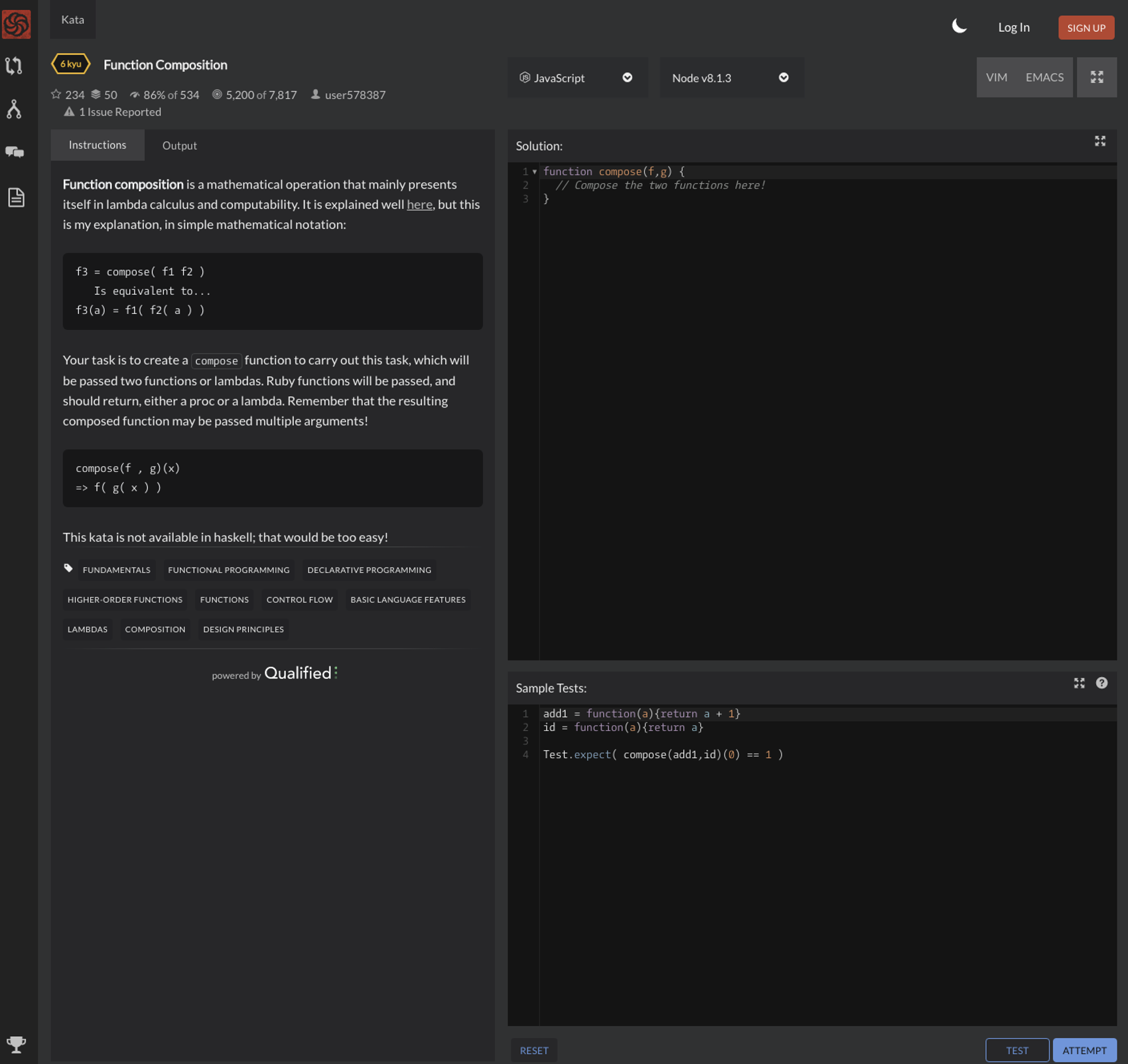Open the Node v8.1.3 version dropdown
Image resolution: width=1128 pixels, height=1064 pixels.
pyautogui.click(x=731, y=78)
